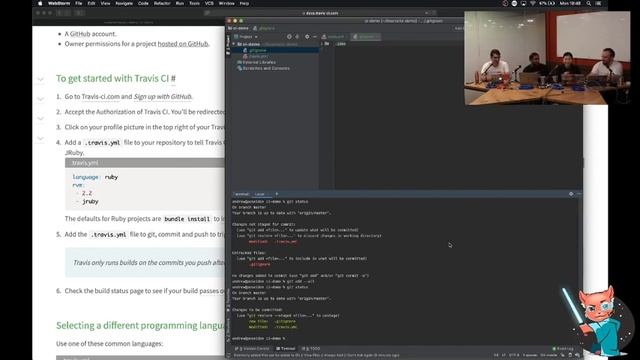Image resolution: width=640 pixels, height=360 pixels.
Task: Open the Navigate menu
Action: tap(124, 3)
